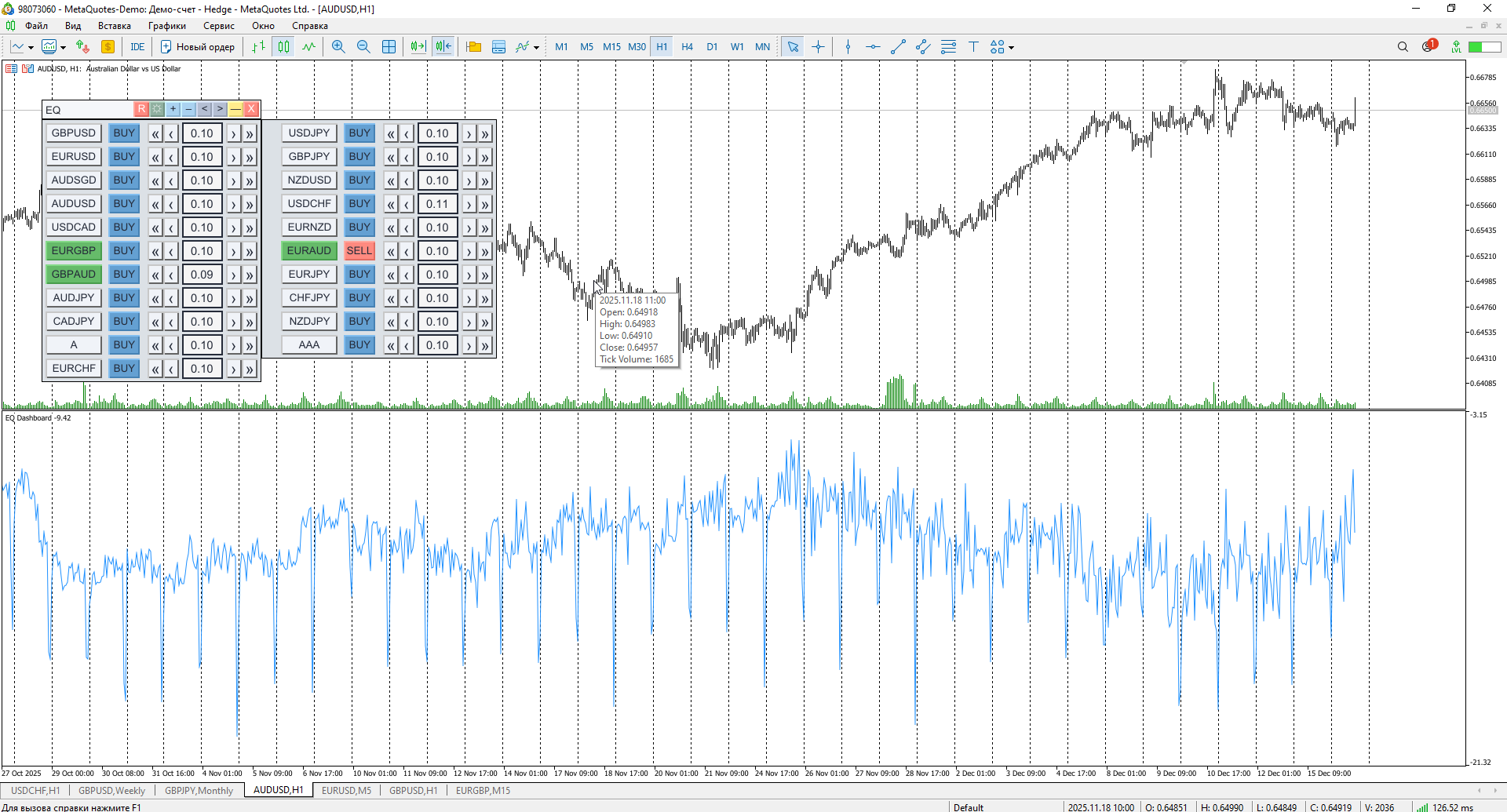The width and height of the screenshot is (1507, 812).
Task: Toggle chart auto scroll to latest bar
Action: click(x=418, y=47)
